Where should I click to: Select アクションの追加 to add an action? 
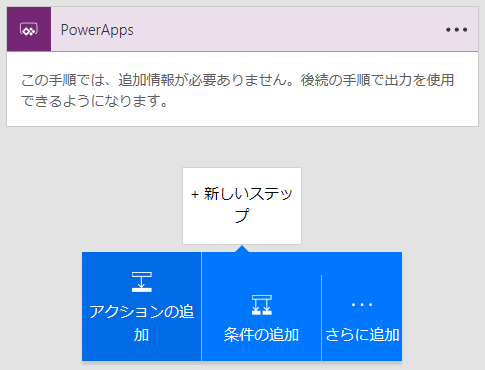coord(142,306)
